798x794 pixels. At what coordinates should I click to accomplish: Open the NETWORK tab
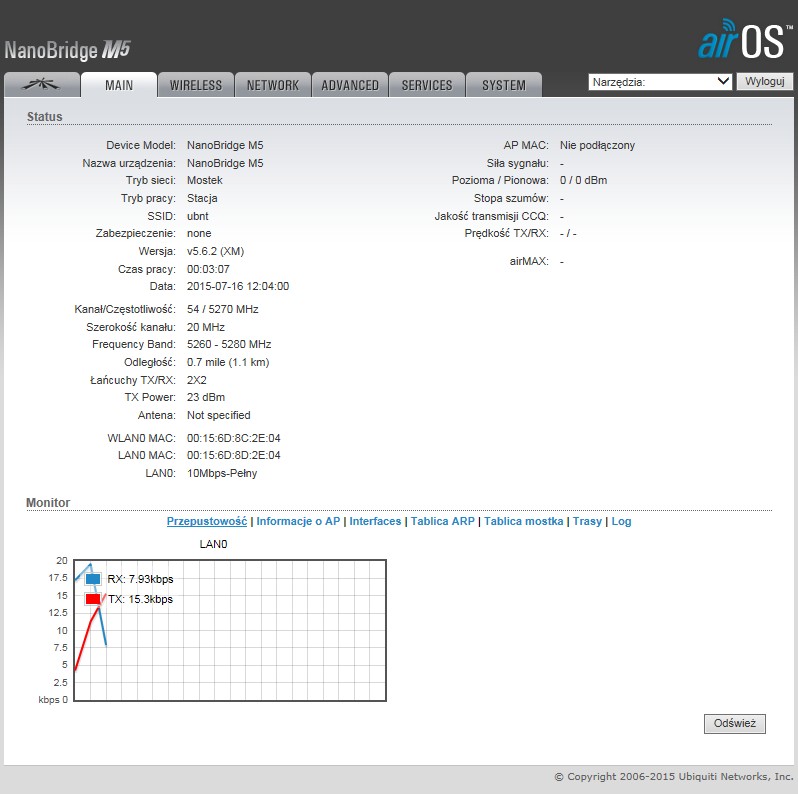coord(273,84)
